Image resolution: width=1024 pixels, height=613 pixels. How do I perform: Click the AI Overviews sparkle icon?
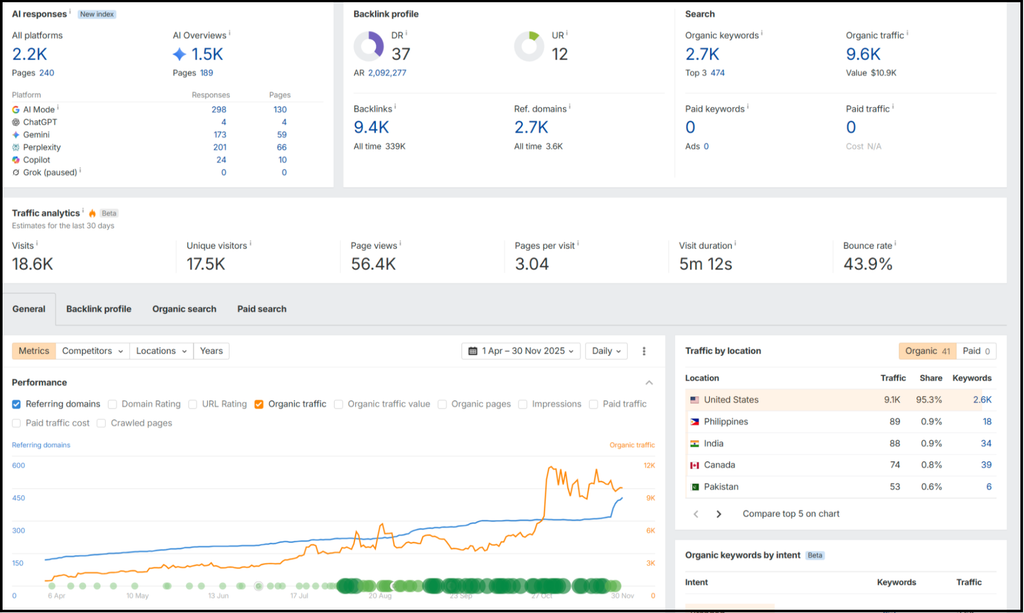180,54
